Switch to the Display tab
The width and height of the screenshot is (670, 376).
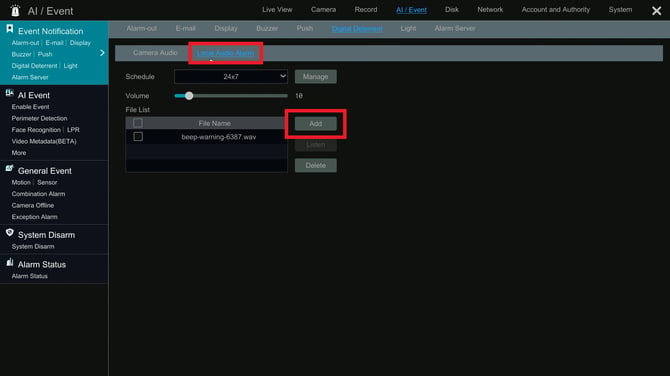226,28
